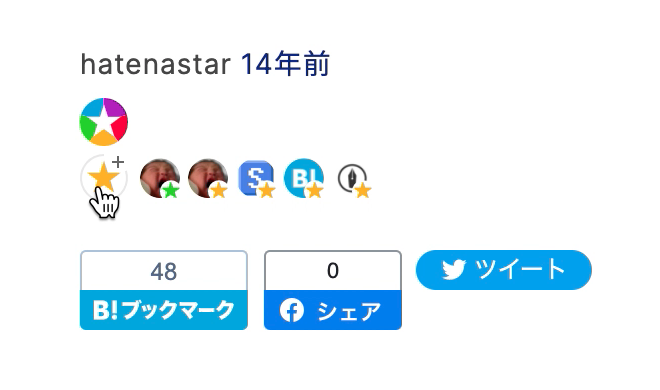Click the ツイート button
Image resolution: width=660 pixels, height=390 pixels.
pos(504,270)
